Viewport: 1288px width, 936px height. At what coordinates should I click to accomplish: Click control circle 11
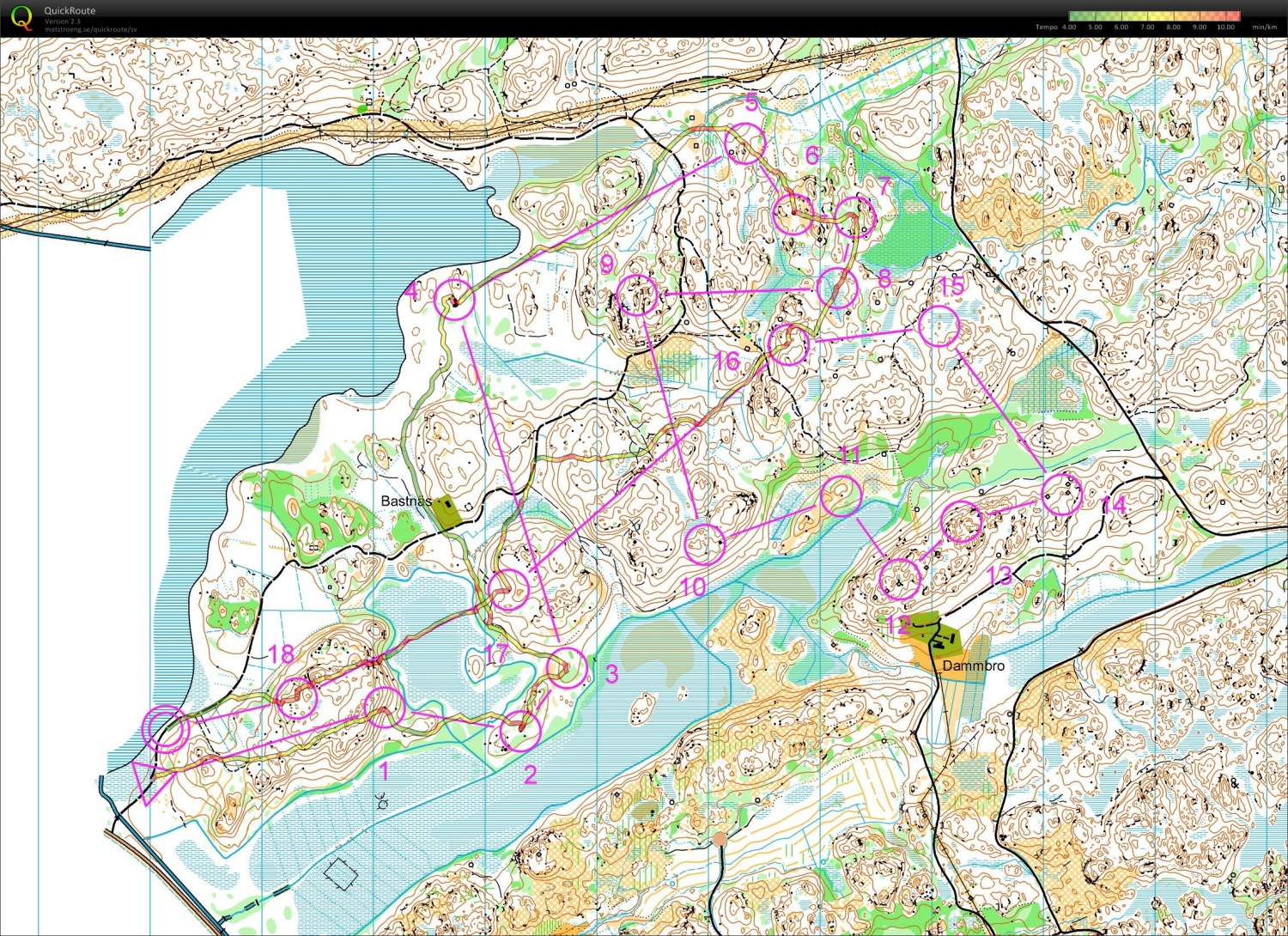coord(841,495)
